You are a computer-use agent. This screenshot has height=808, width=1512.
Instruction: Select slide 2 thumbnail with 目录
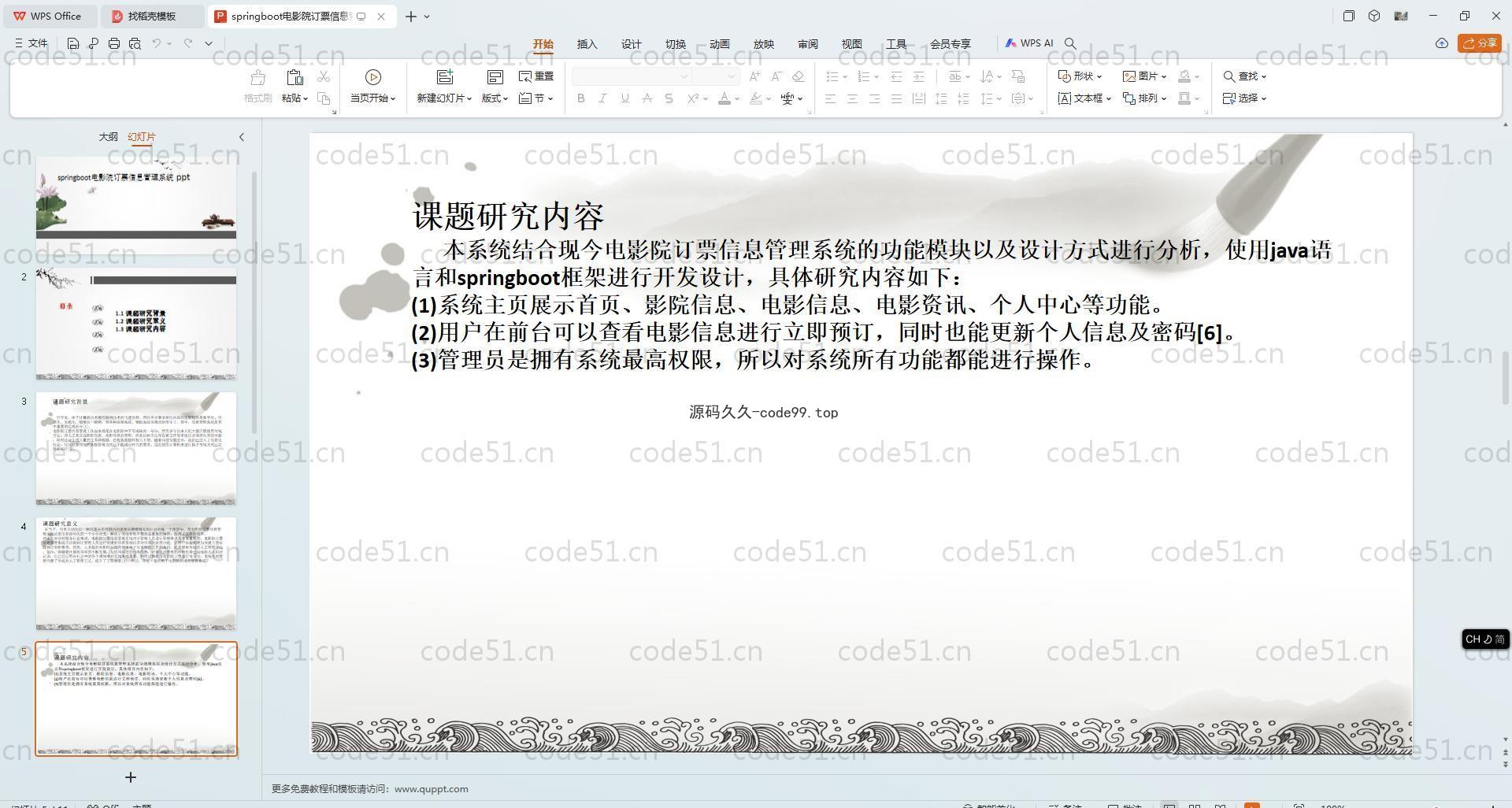pyautogui.click(x=135, y=324)
